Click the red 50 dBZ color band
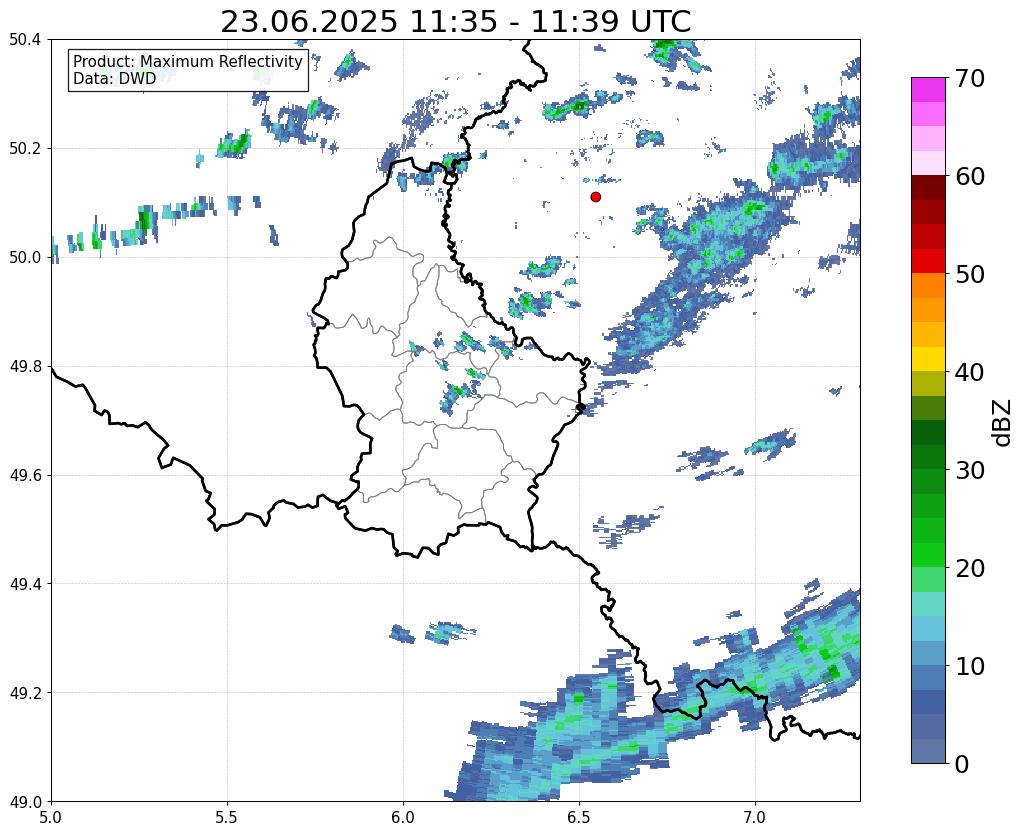 pyautogui.click(x=928, y=261)
